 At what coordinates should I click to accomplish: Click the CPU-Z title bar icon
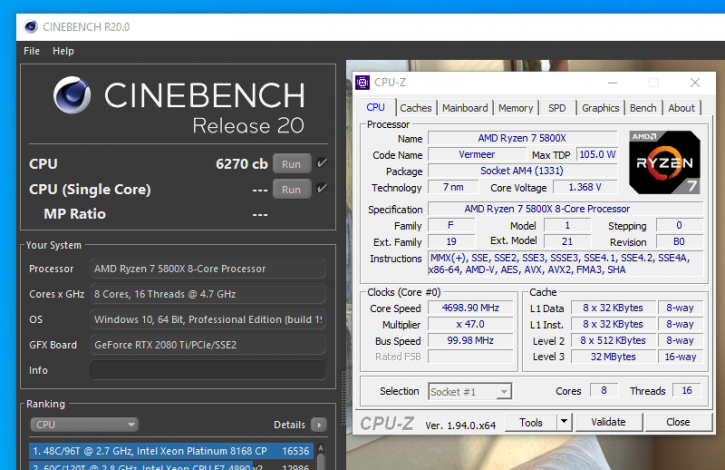tap(361, 82)
